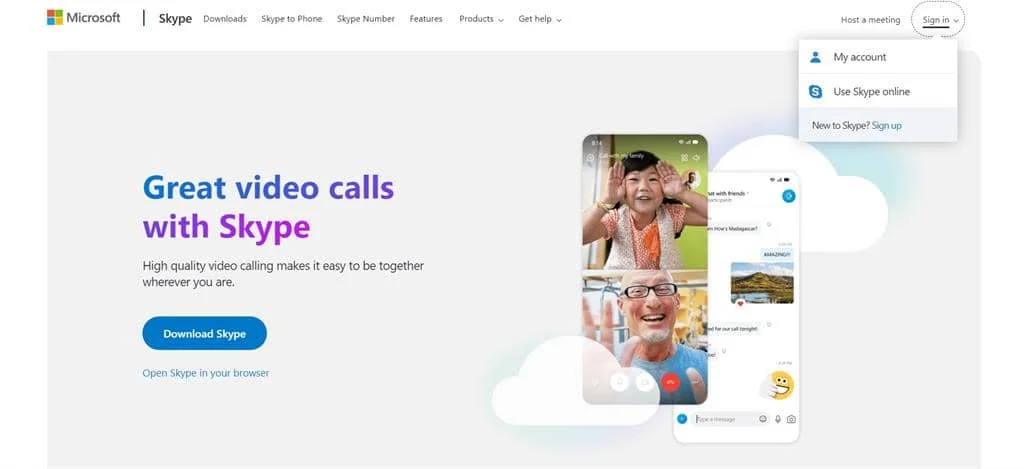Screen dimensions: 1024x469
Task: Click the New to Skype? text
Action: click(x=840, y=125)
